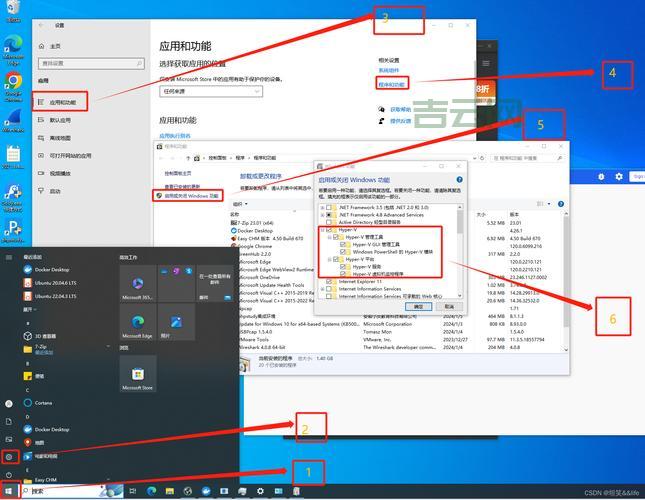Toggle Hyper-V GUI management tools checkbox
The width and height of the screenshot is (645, 500).
[343, 245]
